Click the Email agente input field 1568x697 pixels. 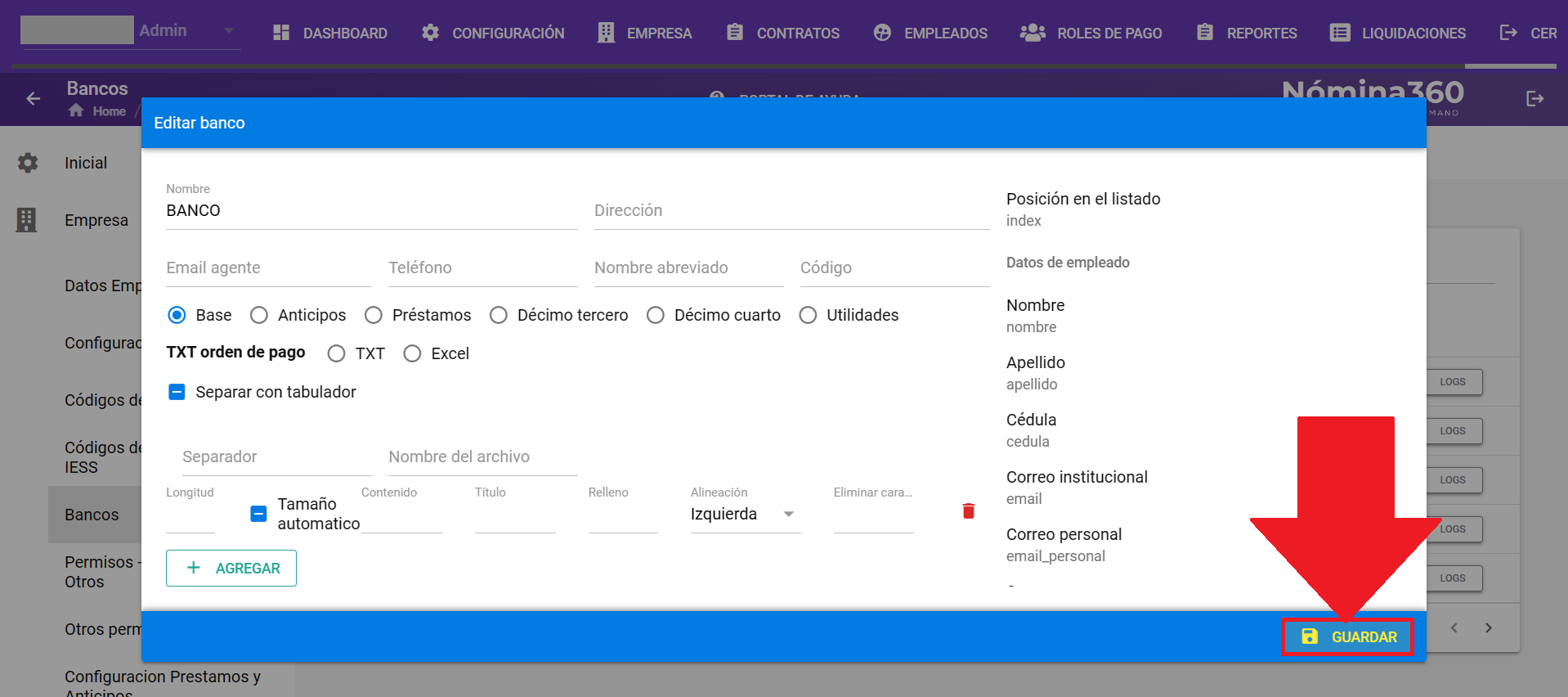point(269,268)
